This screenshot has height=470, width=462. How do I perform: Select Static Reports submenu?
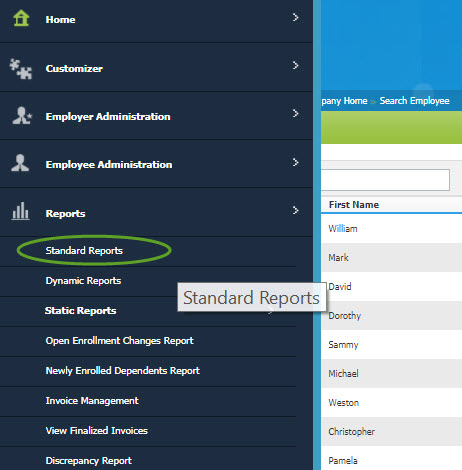[81, 311]
